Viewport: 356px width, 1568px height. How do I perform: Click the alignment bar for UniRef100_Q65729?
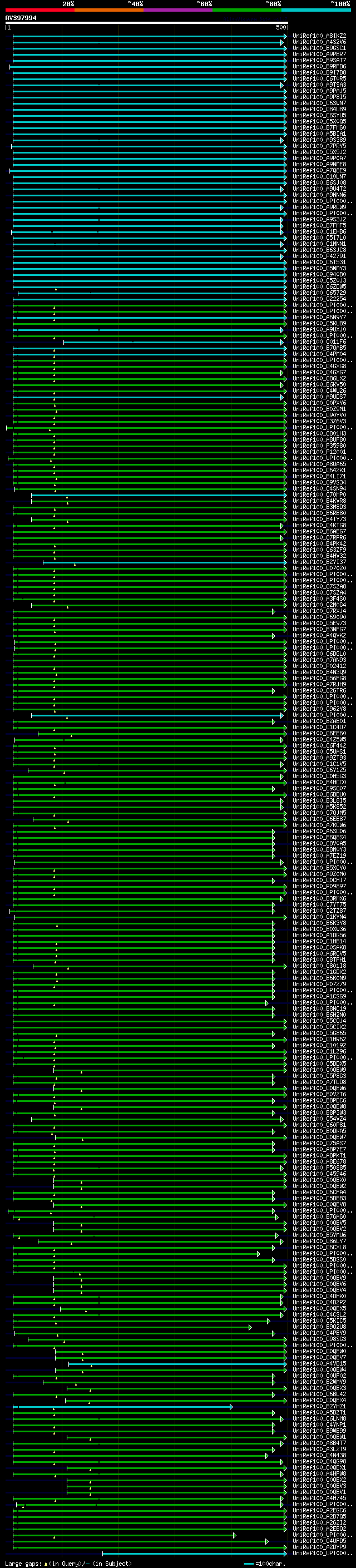pyautogui.click(x=151, y=293)
